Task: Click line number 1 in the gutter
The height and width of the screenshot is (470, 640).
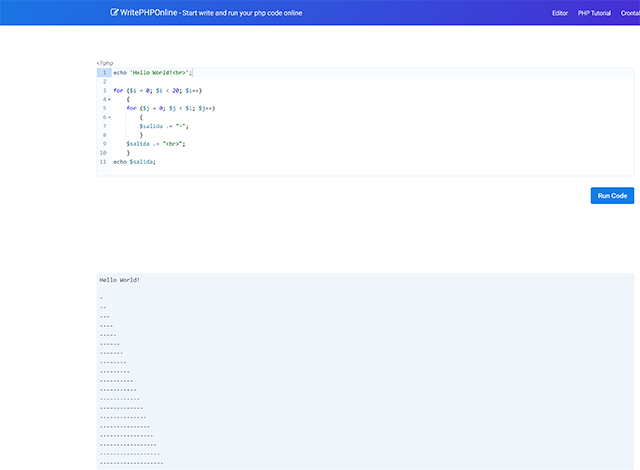Action: [x=104, y=72]
